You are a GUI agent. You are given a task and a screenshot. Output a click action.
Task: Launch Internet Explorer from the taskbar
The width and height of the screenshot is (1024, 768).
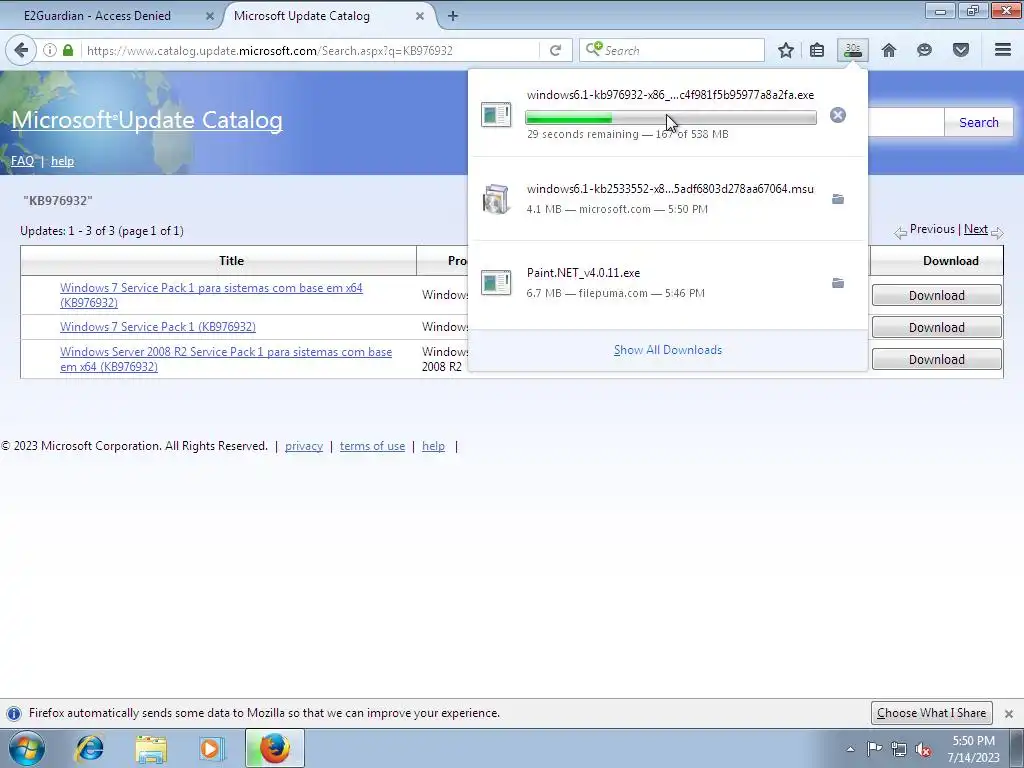[x=89, y=749]
